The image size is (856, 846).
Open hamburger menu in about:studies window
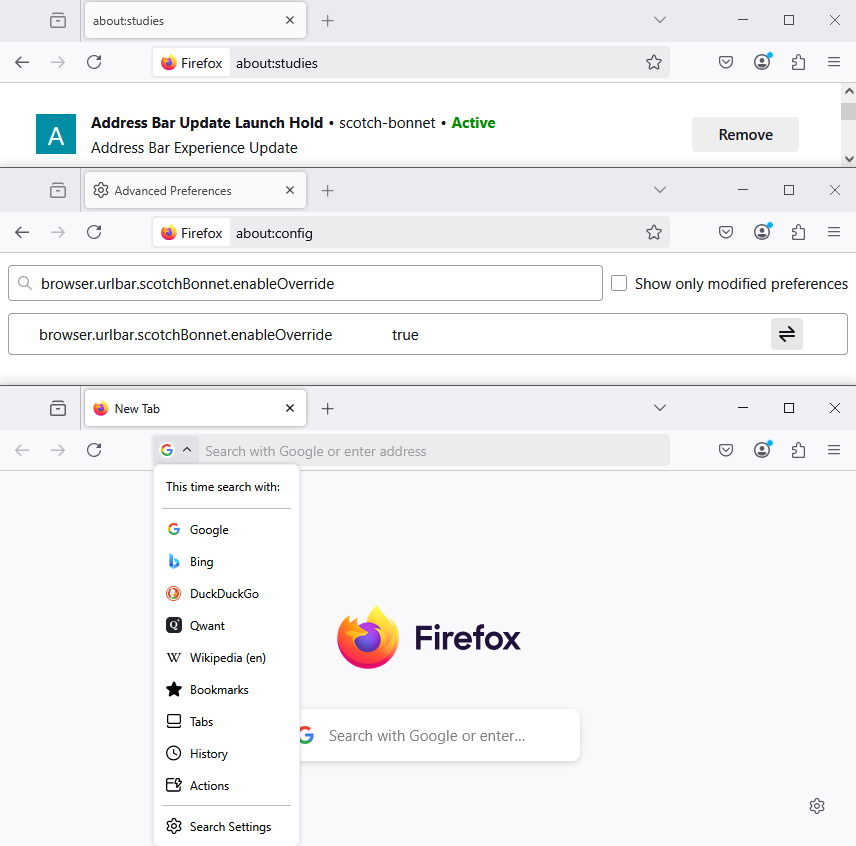pos(834,62)
